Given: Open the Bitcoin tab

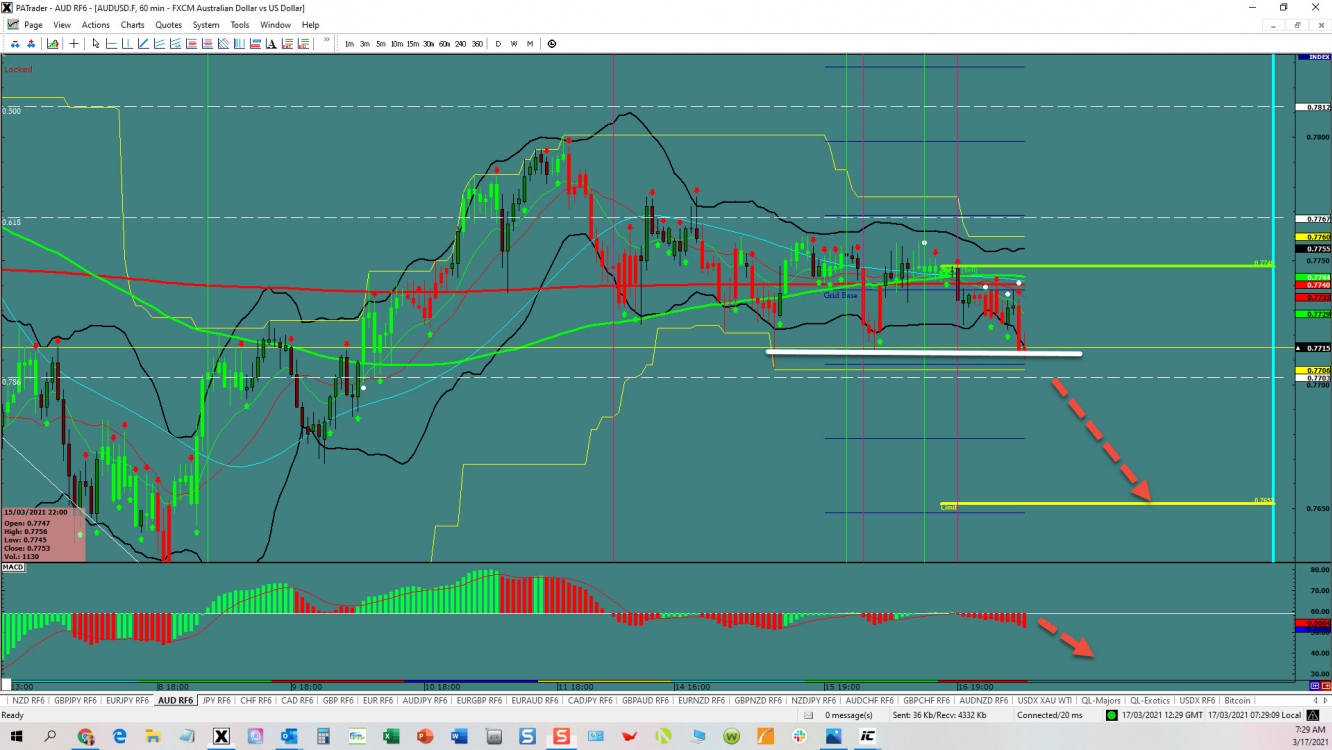Looking at the screenshot, I should pos(1237,700).
